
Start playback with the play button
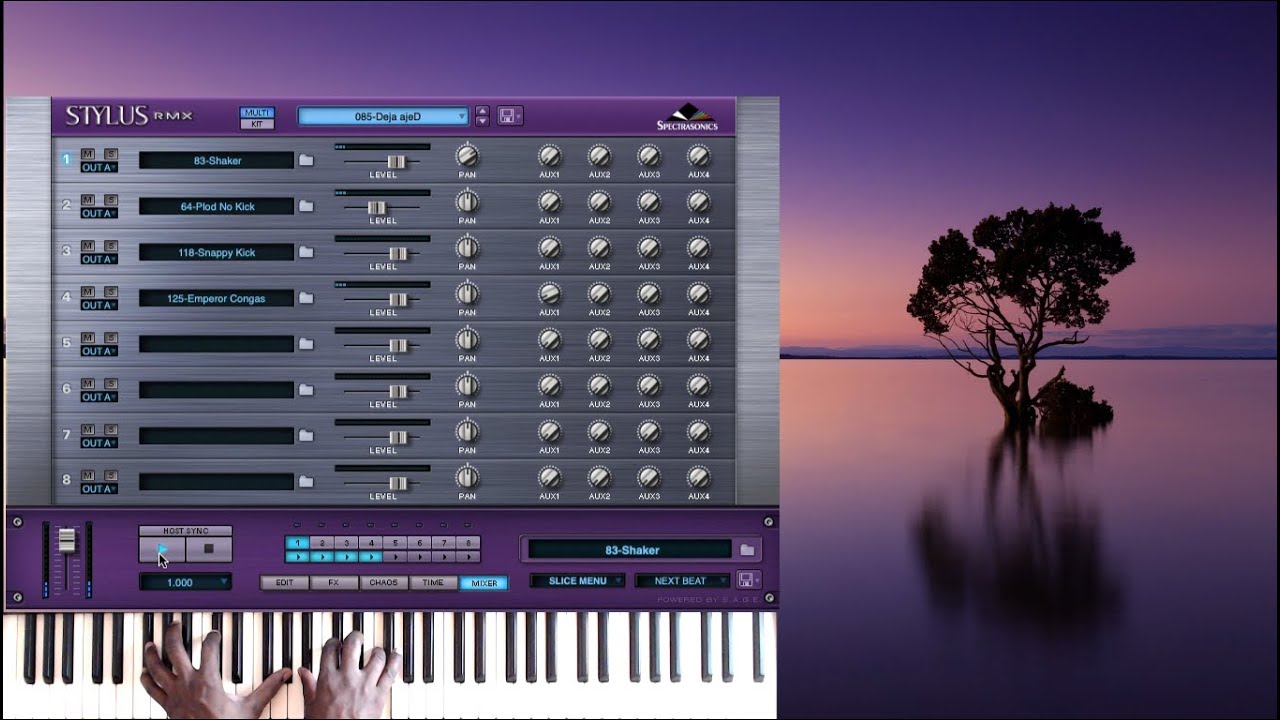[162, 549]
